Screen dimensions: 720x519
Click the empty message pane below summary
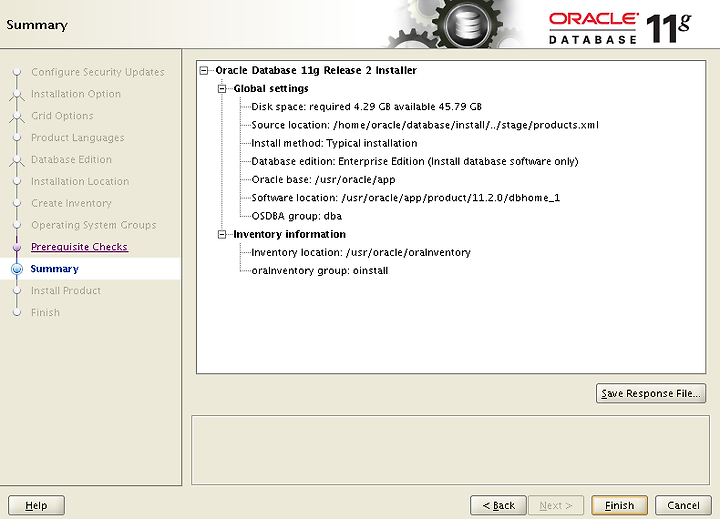[450, 450]
